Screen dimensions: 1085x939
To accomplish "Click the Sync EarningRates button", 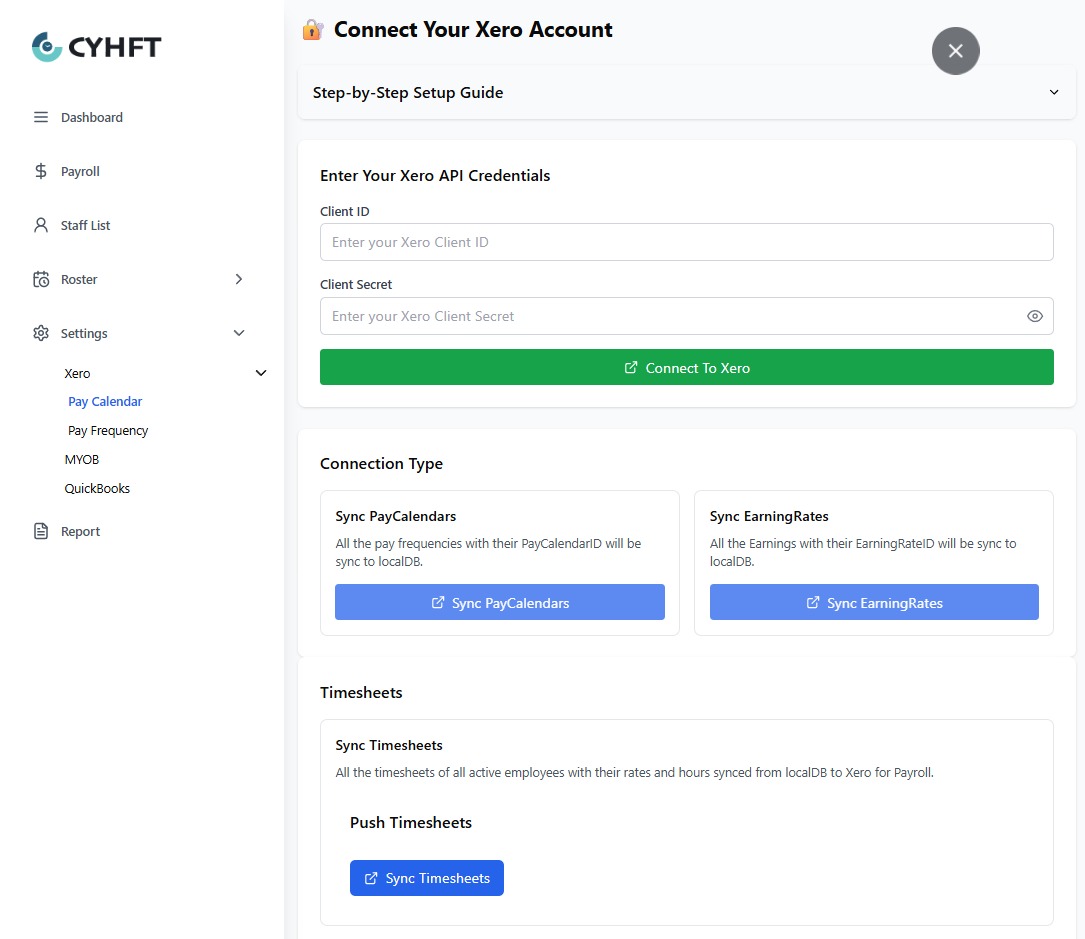I will click(x=873, y=603).
